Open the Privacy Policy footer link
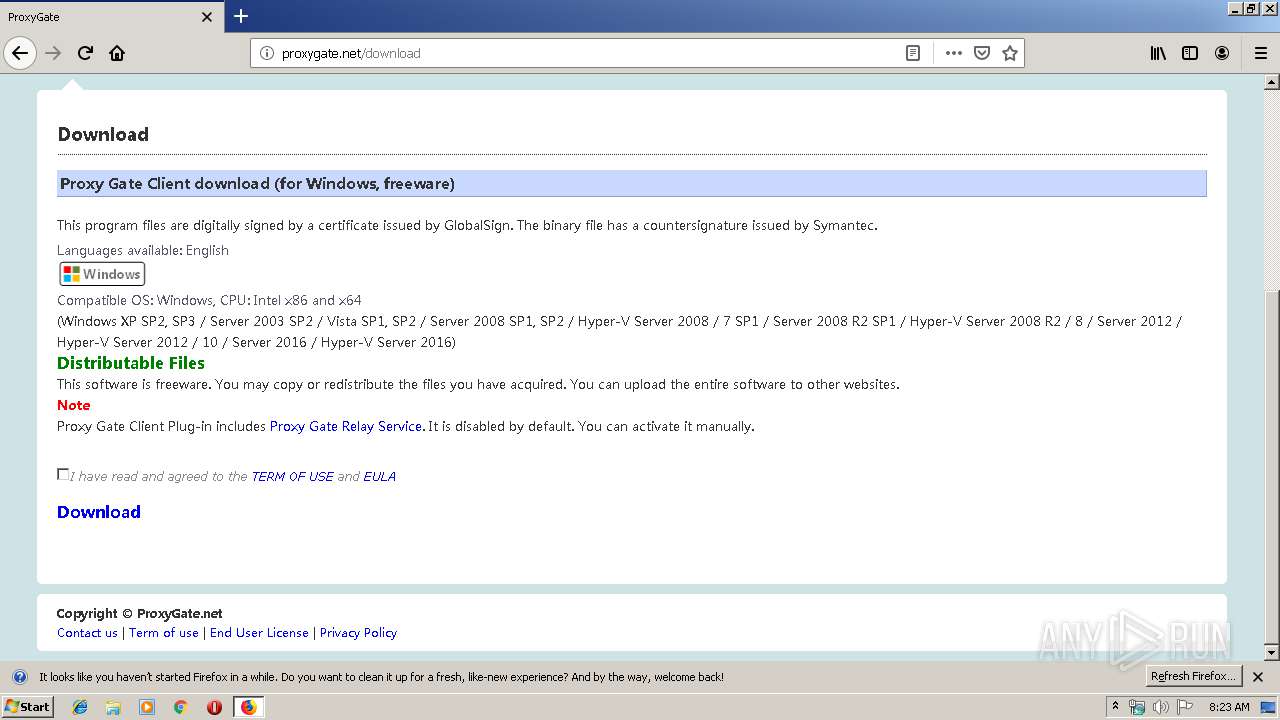 (358, 632)
